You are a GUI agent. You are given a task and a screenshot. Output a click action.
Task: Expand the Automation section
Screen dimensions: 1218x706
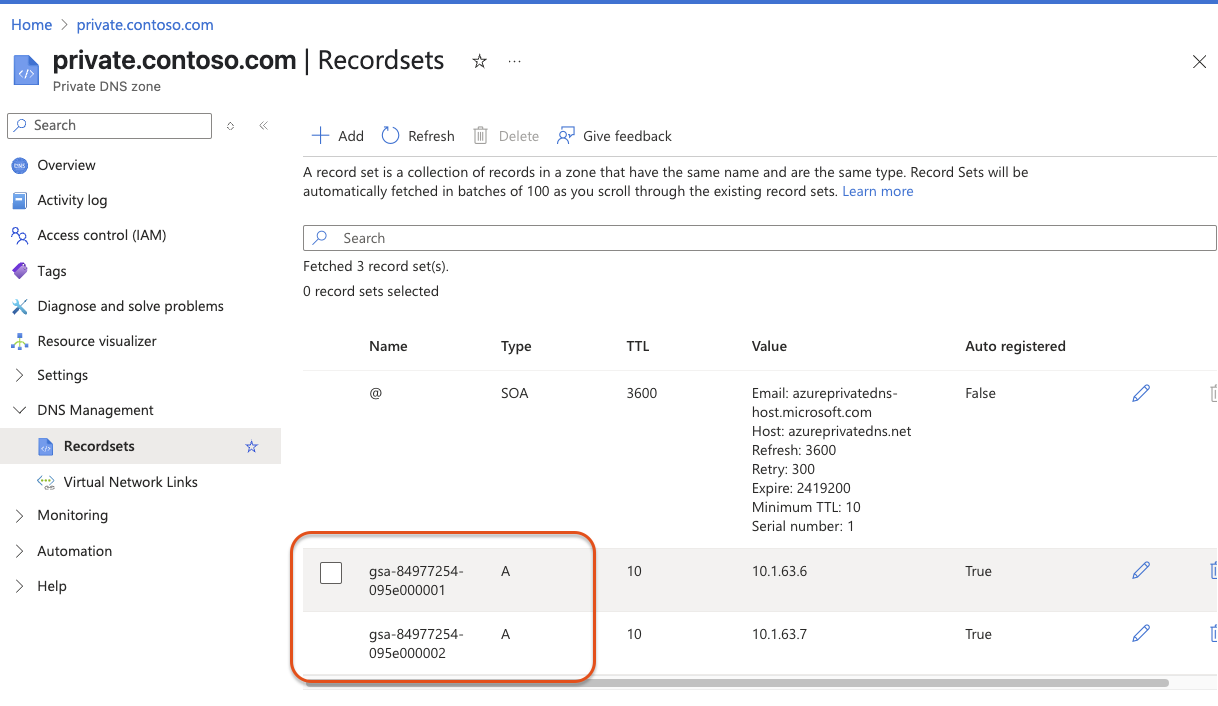[19, 551]
